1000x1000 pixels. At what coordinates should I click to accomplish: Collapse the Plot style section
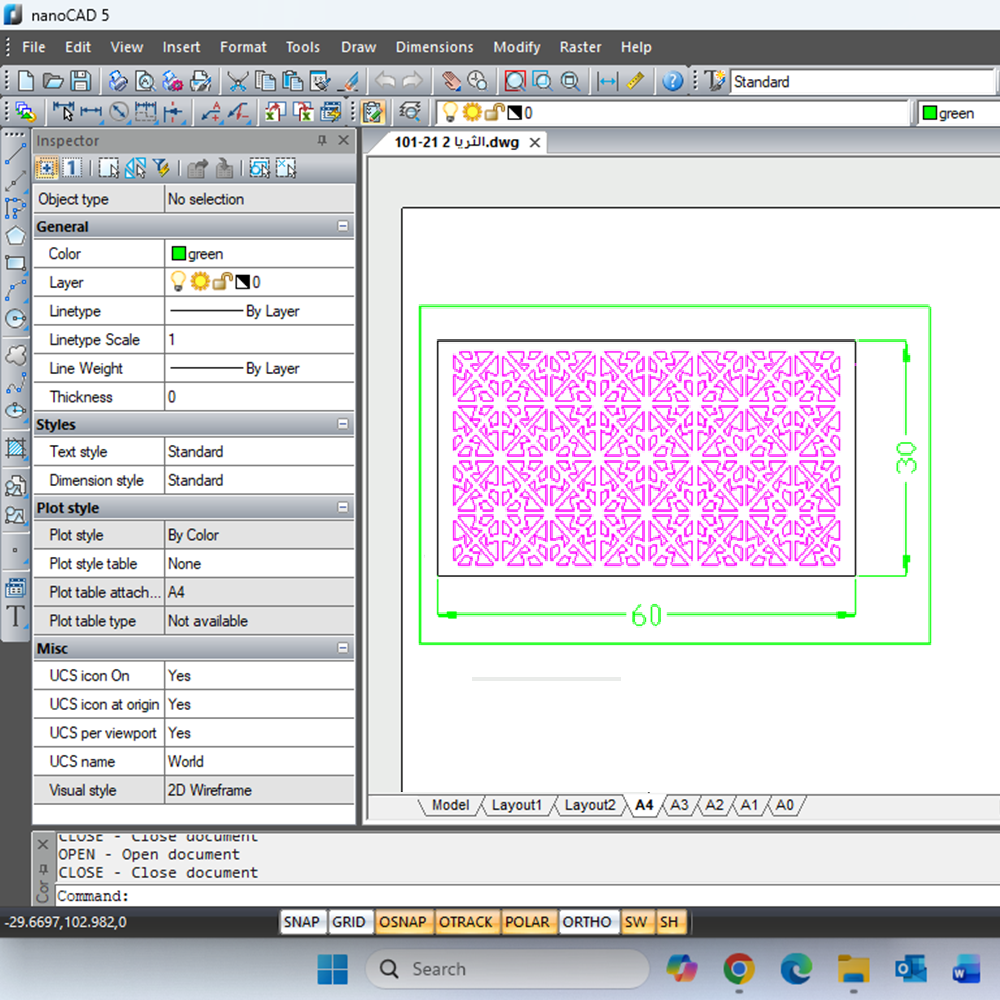343,508
